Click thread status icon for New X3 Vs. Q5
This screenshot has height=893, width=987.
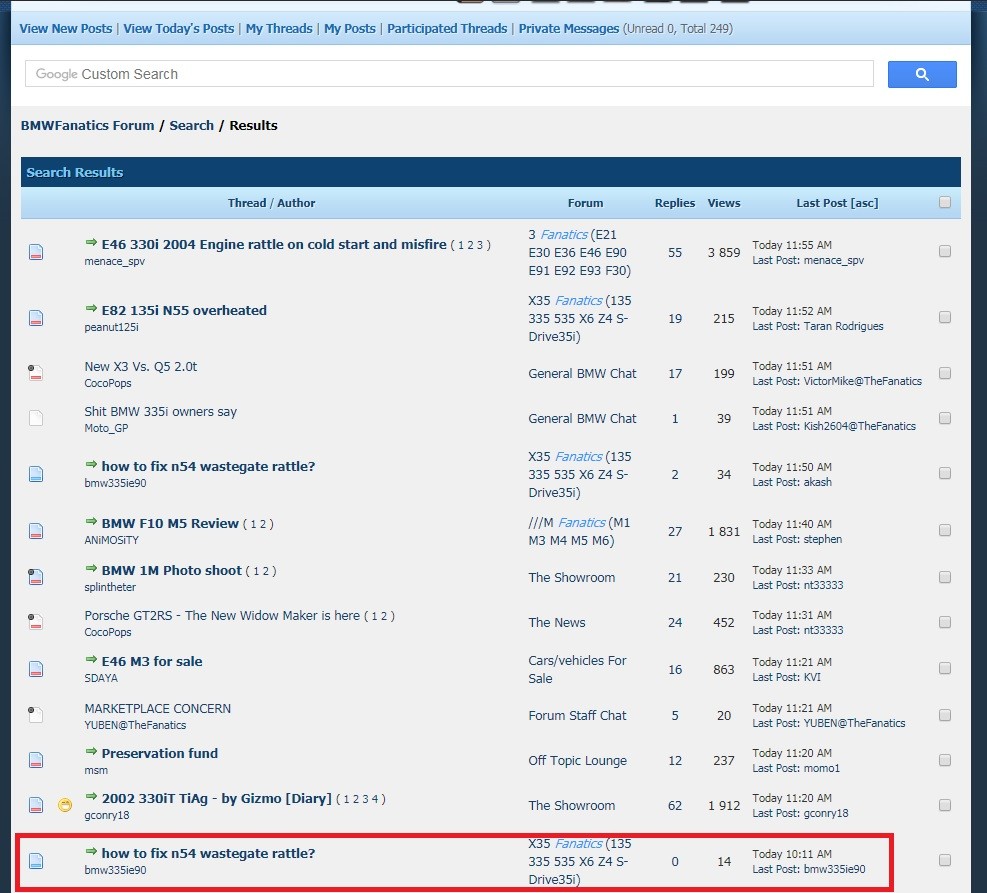[x=36, y=374]
